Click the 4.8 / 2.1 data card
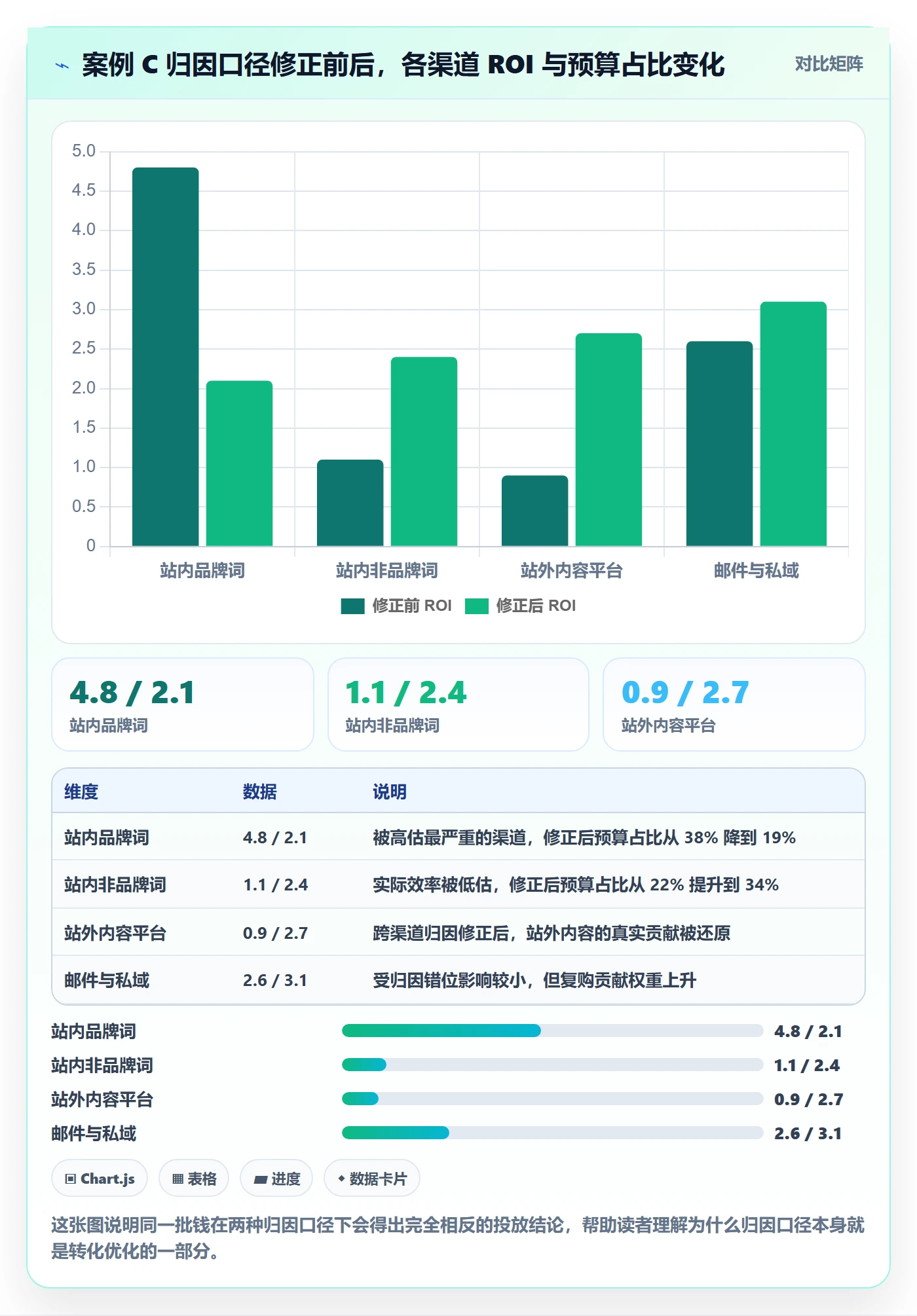The height and width of the screenshot is (1316, 917). pos(183,704)
